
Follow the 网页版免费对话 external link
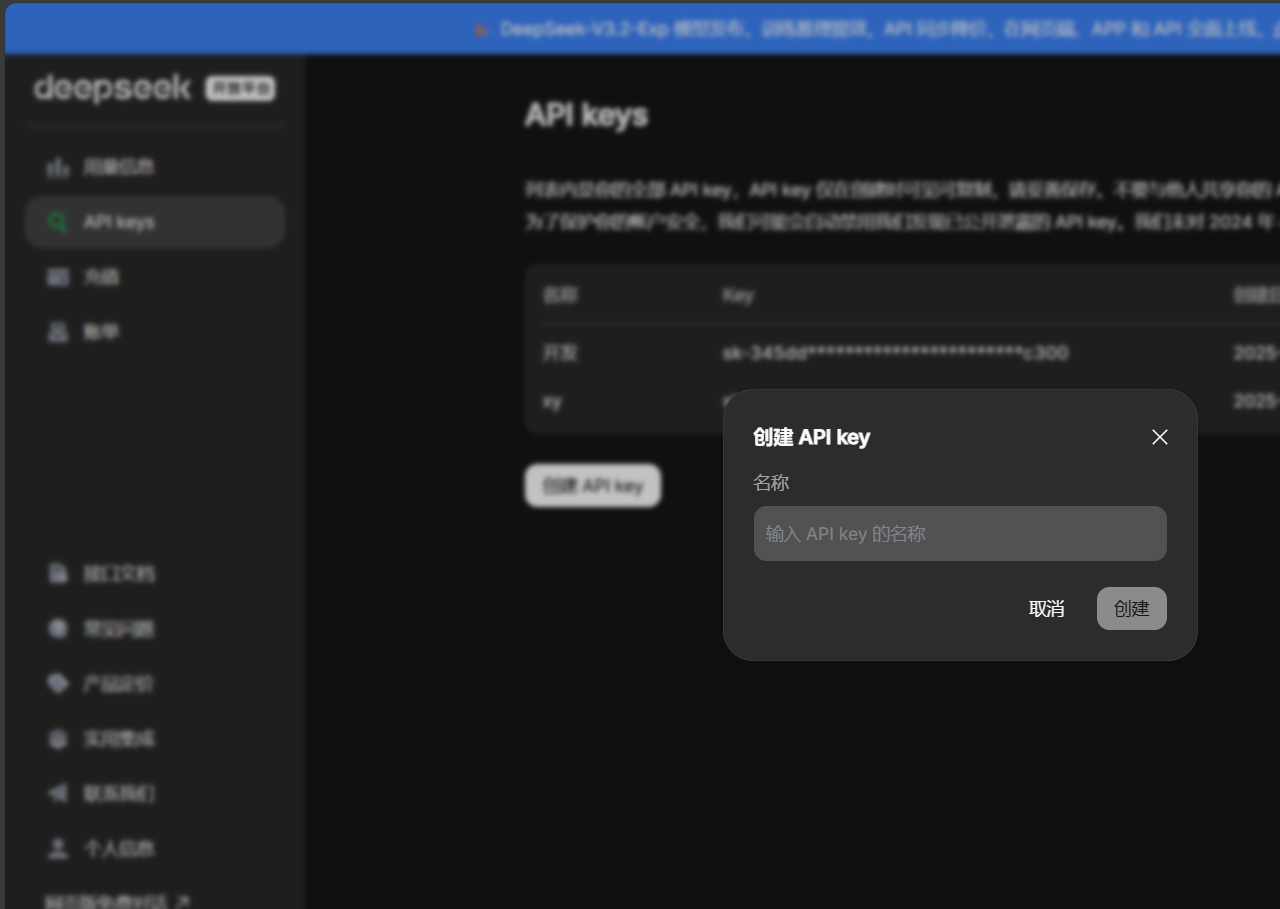click(x=117, y=901)
